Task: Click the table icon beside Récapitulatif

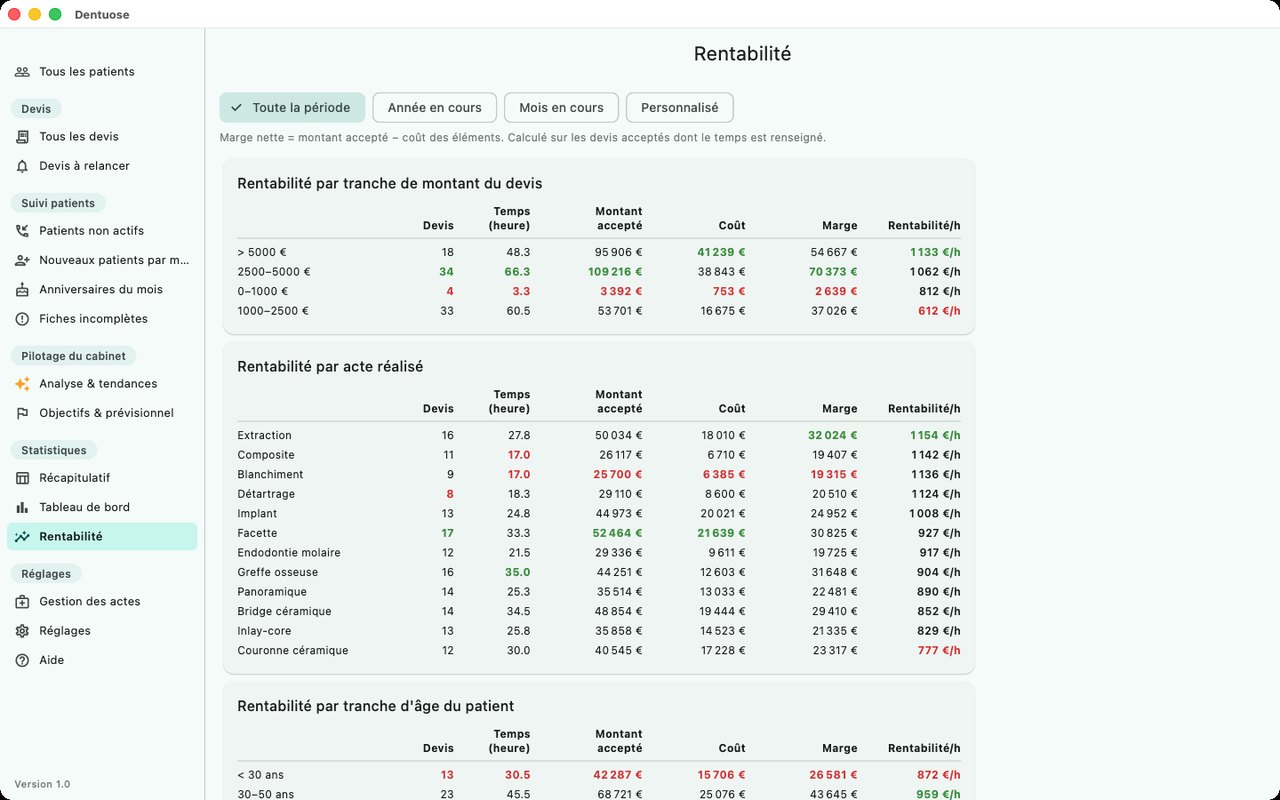Action: click(22, 478)
